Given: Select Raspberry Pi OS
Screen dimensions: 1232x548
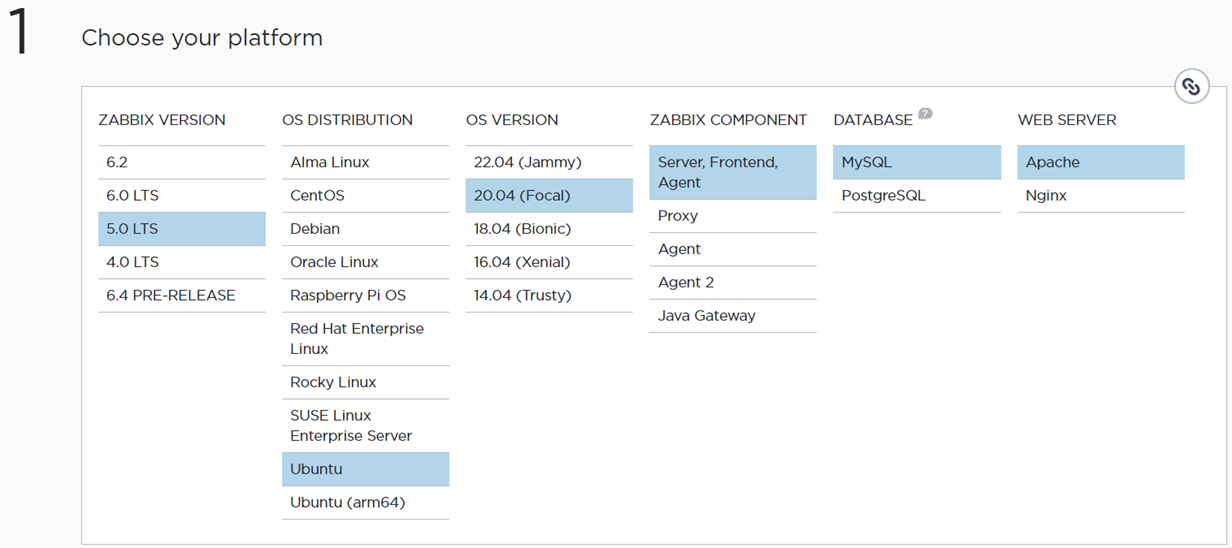Looking at the screenshot, I should [x=366, y=295].
